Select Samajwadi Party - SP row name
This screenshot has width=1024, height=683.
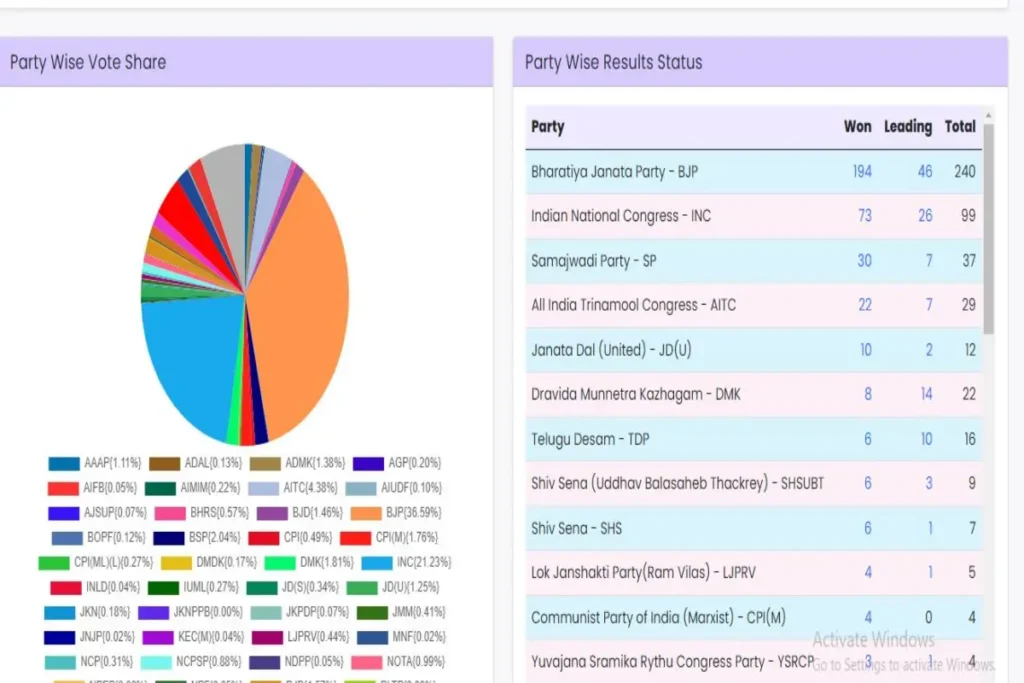[x=593, y=261]
